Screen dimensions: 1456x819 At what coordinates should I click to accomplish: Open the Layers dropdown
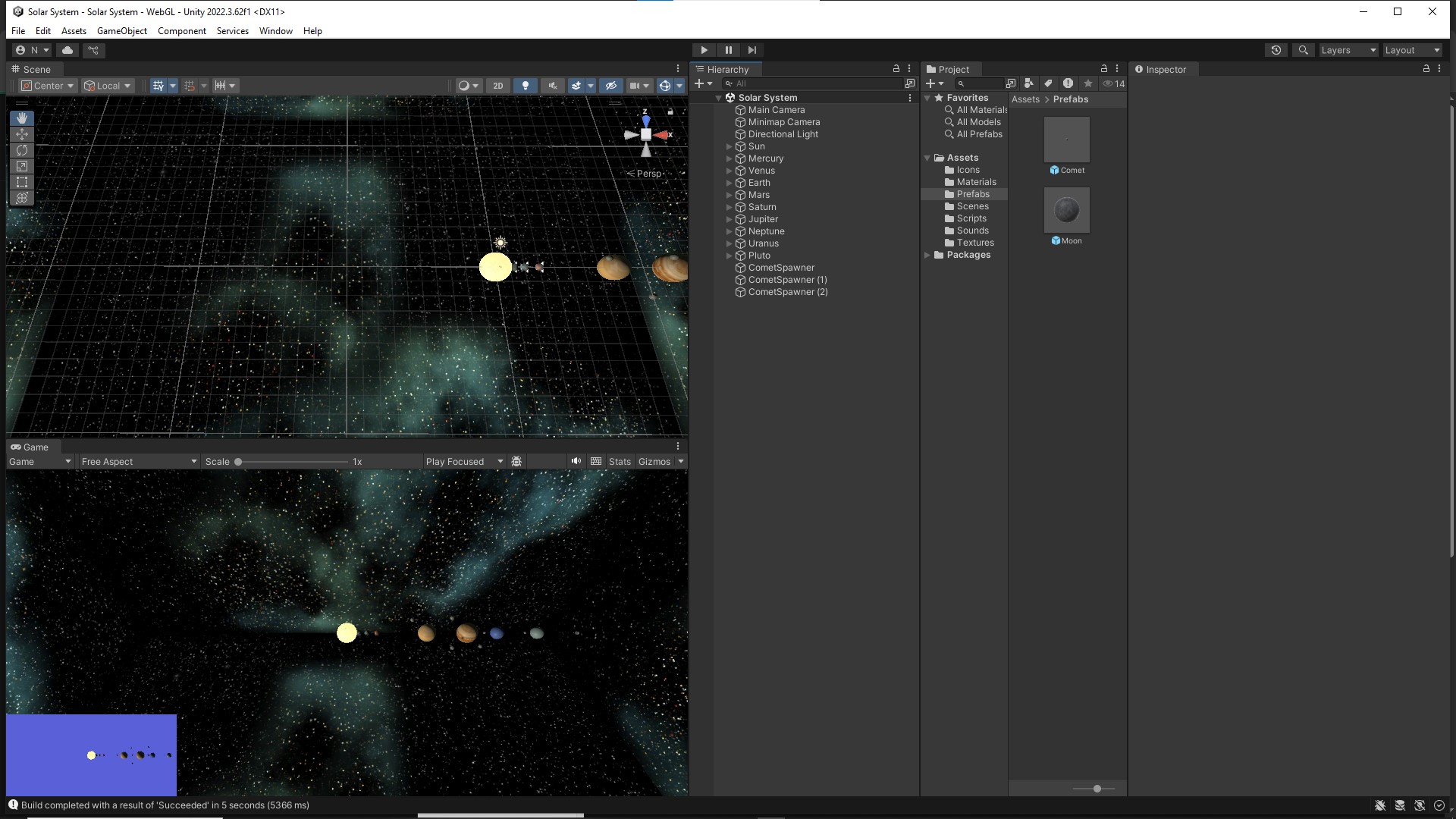1348,50
